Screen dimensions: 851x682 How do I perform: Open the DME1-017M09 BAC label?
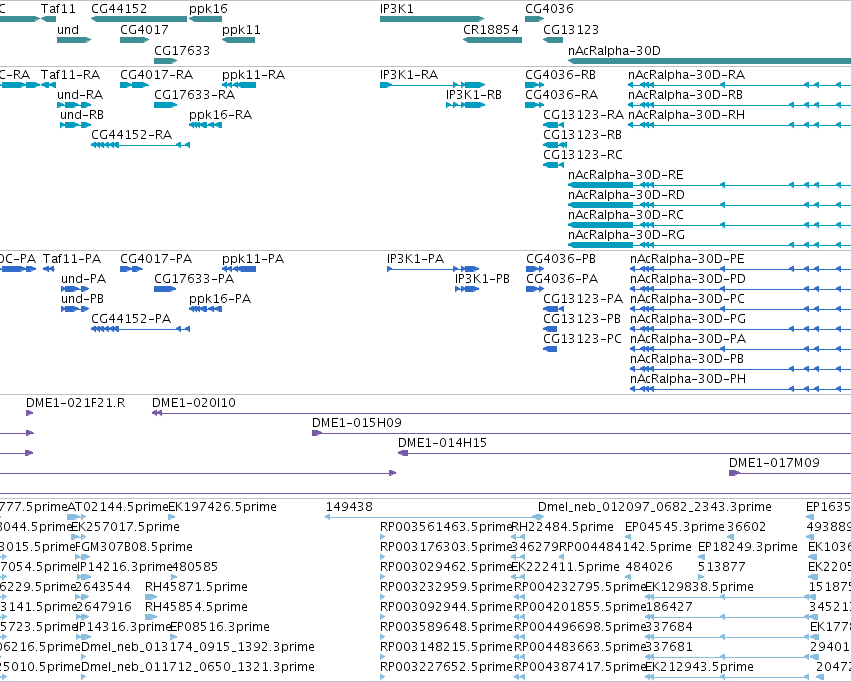774,463
